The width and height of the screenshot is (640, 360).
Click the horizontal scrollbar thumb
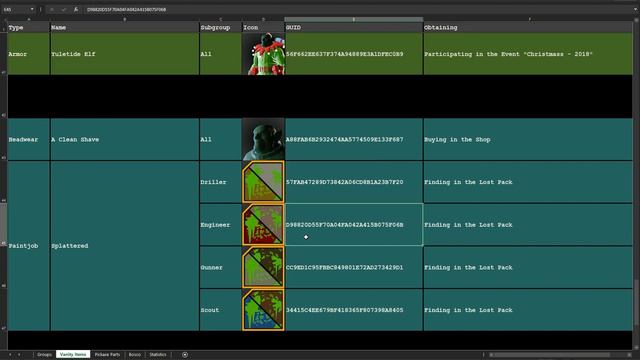(x=551, y=355)
